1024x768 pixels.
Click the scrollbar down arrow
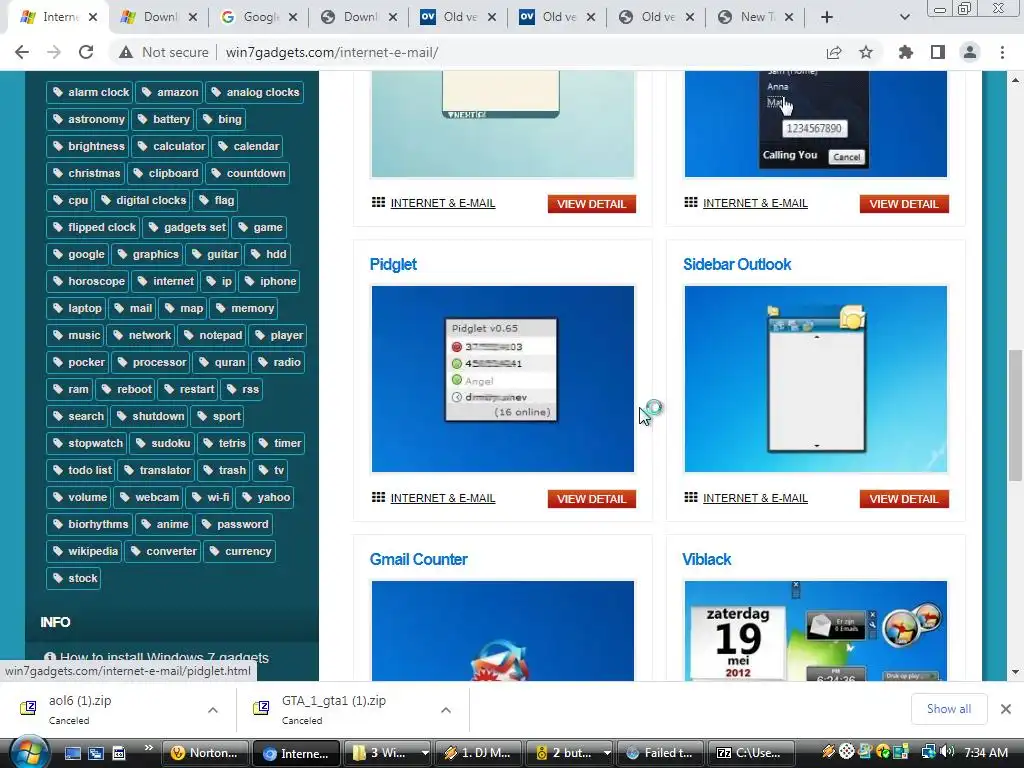click(x=1015, y=672)
